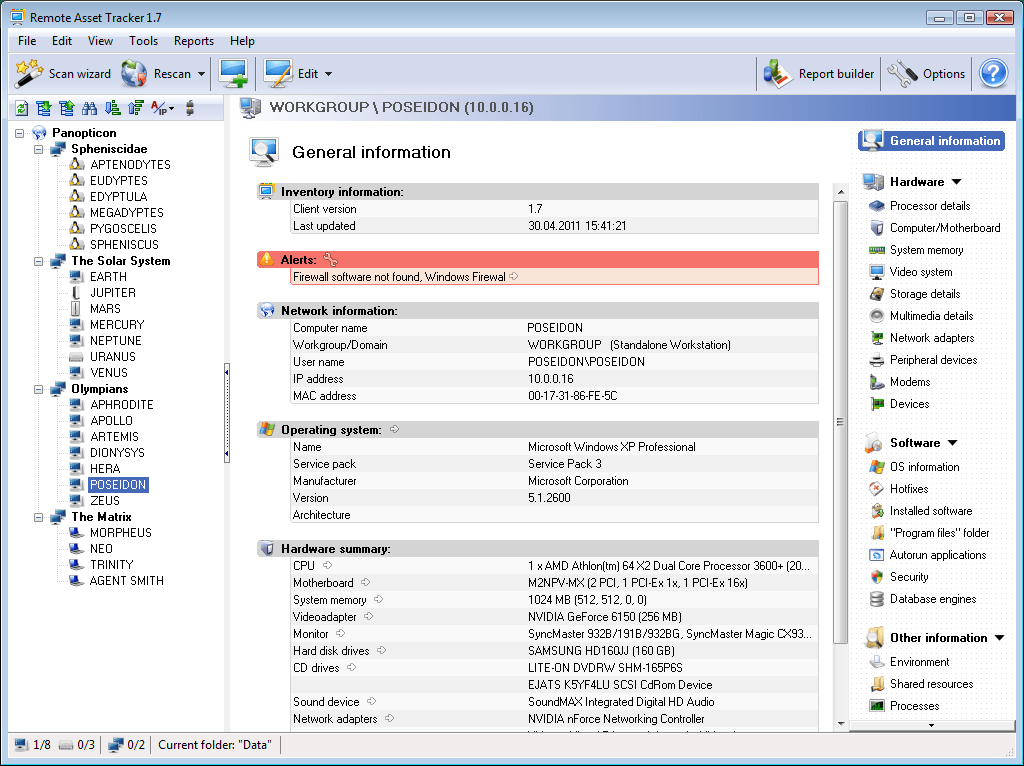Screen dimensions: 1024x766
Task: Open the Help menu
Action: (x=242, y=40)
